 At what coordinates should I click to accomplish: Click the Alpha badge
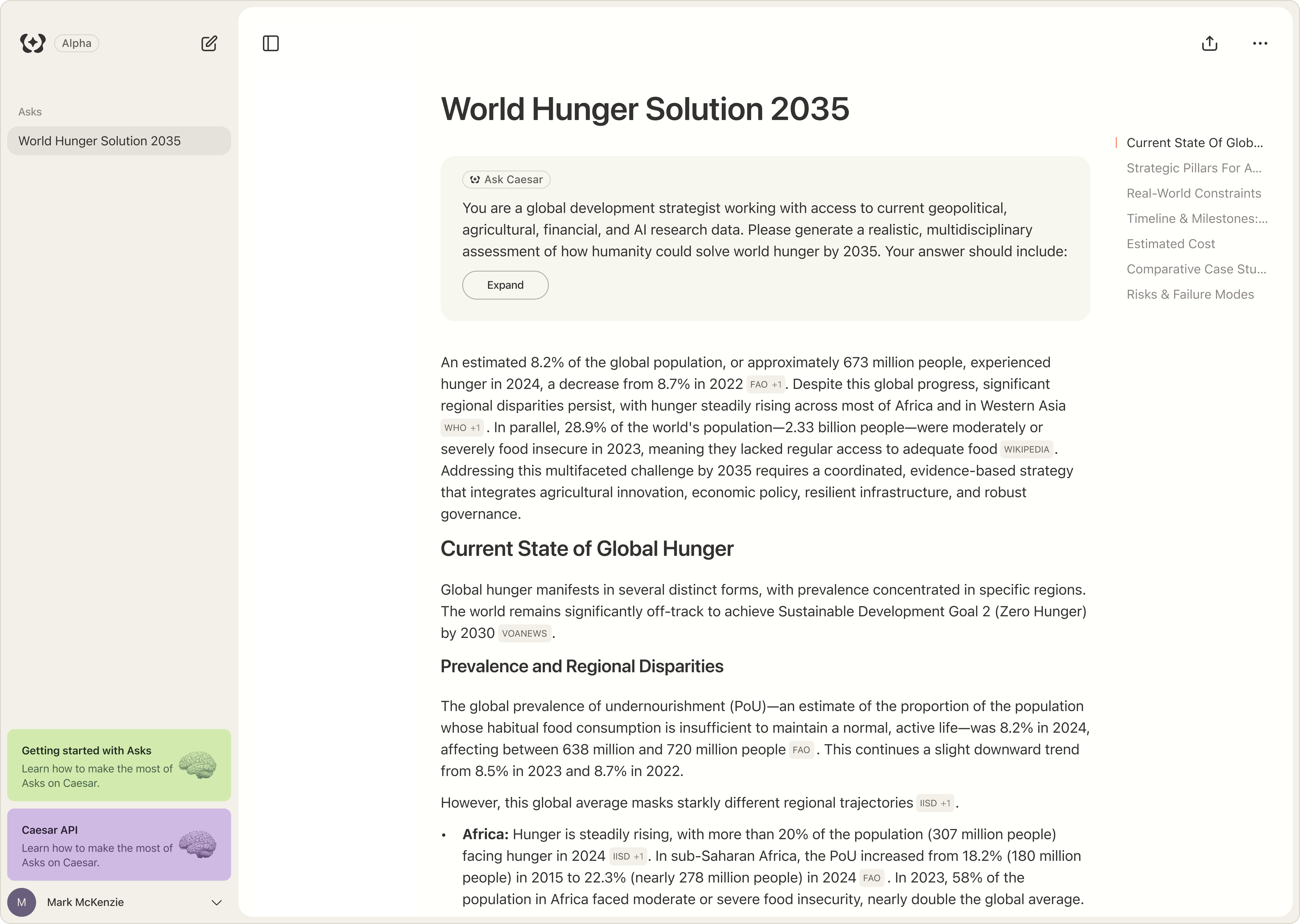(77, 43)
